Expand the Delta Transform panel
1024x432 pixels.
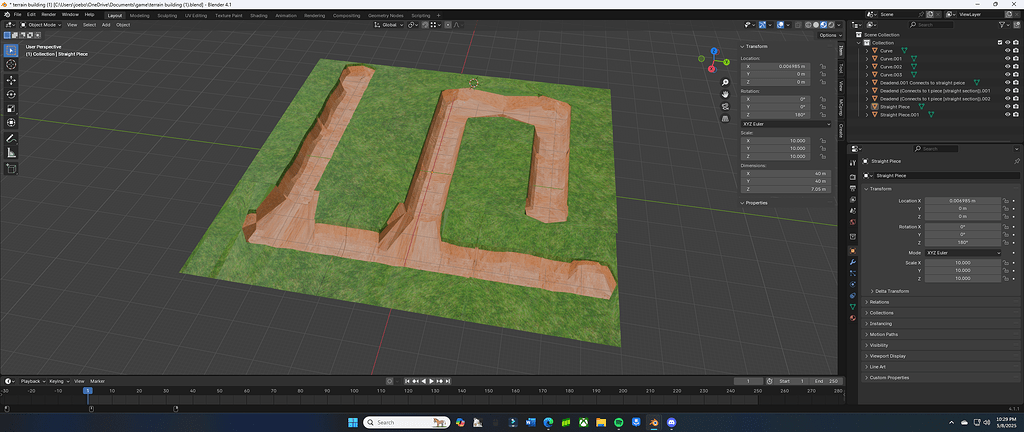[x=890, y=291]
